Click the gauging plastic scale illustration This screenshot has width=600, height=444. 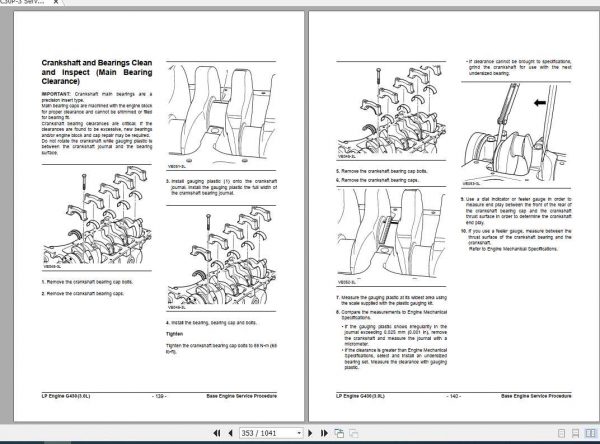point(391,236)
